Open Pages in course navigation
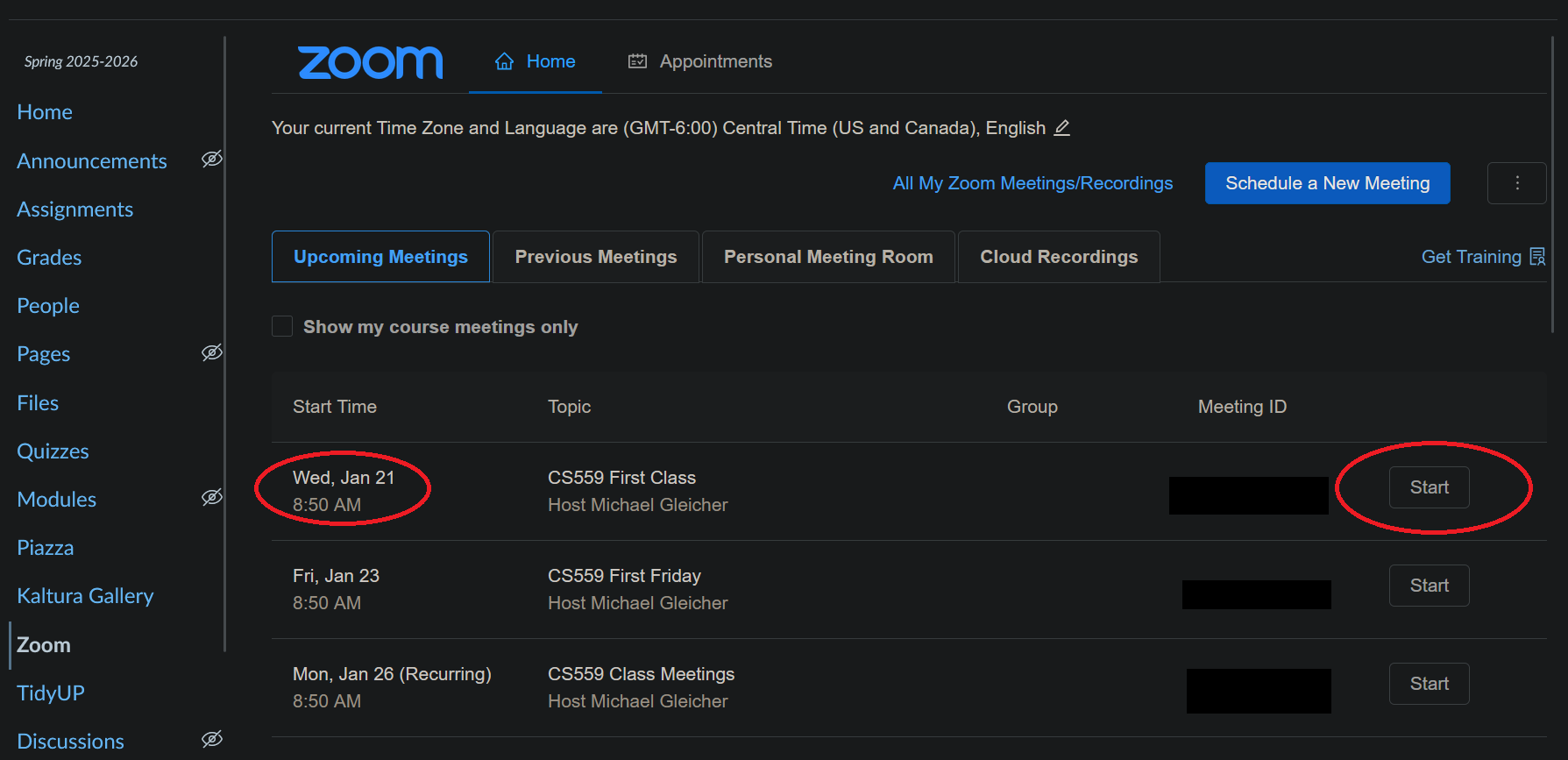Image resolution: width=1568 pixels, height=760 pixels. tap(44, 354)
